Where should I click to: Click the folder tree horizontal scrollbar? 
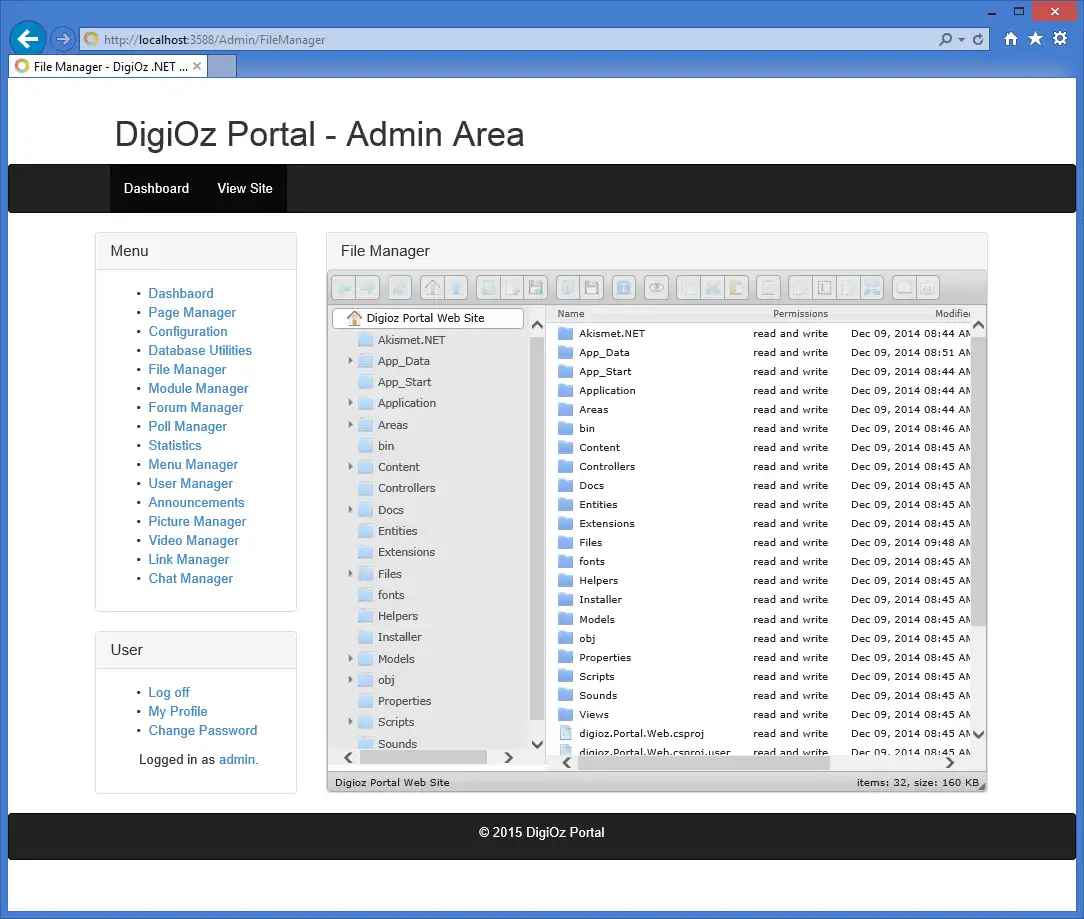tap(422, 758)
